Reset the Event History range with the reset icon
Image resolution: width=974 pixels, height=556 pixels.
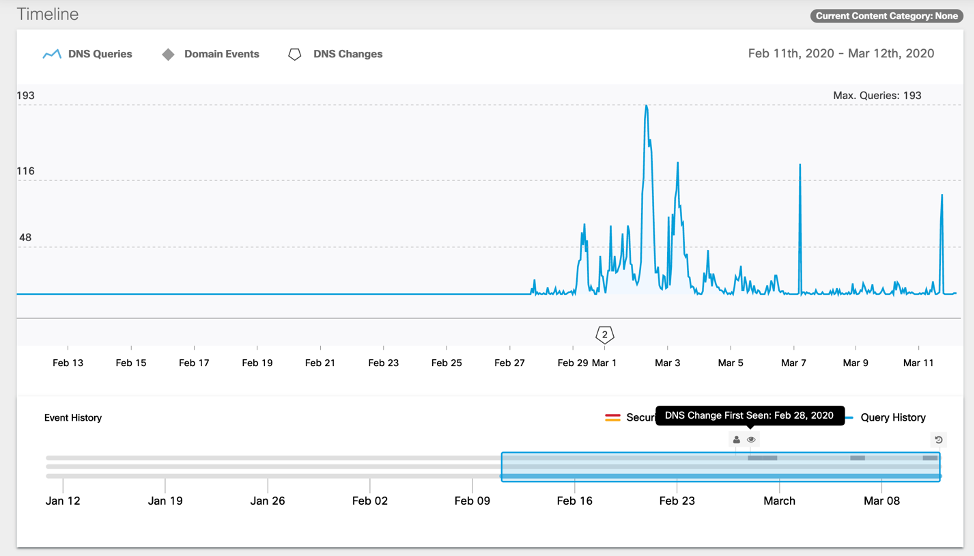[x=938, y=440]
